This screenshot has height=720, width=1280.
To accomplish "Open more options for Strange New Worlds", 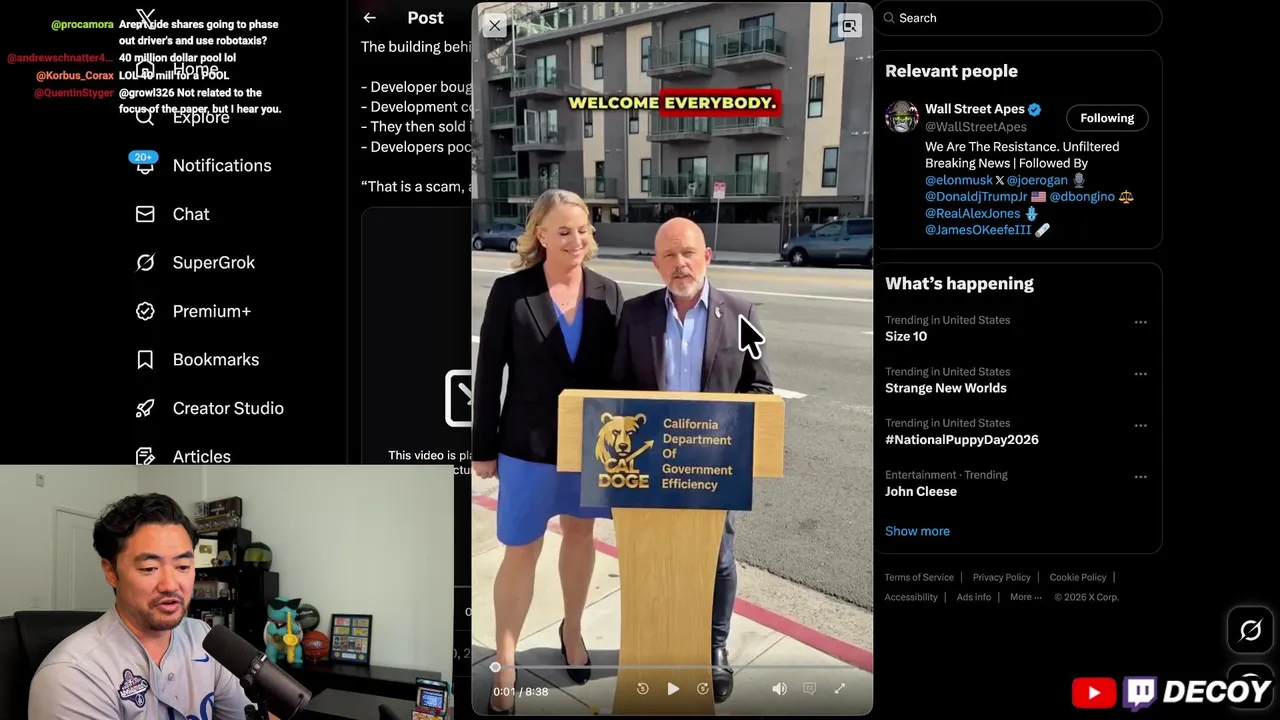I will pyautogui.click(x=1140, y=374).
